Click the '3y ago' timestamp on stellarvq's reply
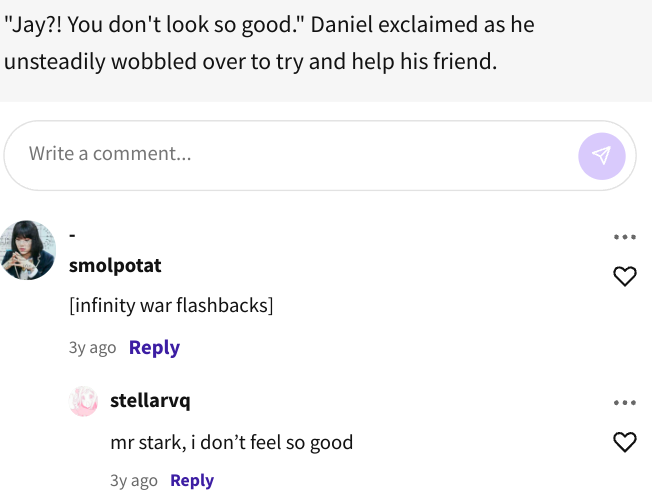 [x=134, y=481]
